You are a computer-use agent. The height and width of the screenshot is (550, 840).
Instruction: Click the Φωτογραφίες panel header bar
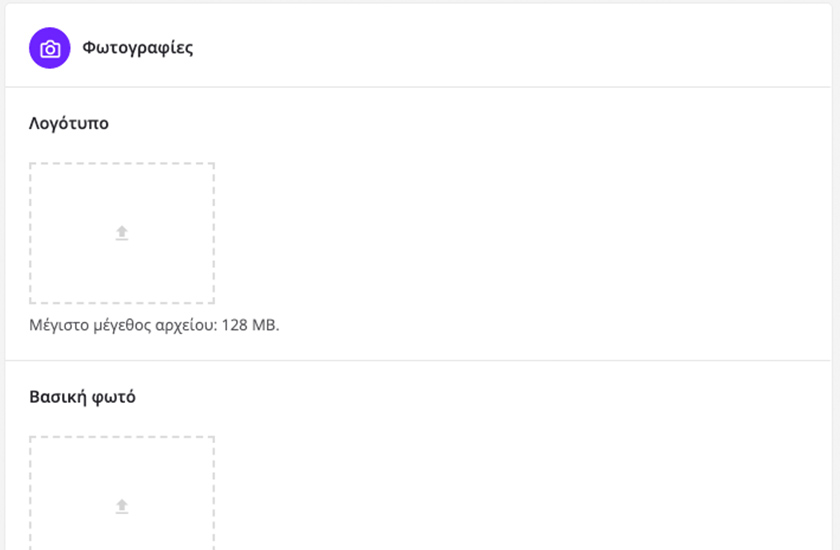[500, 48]
